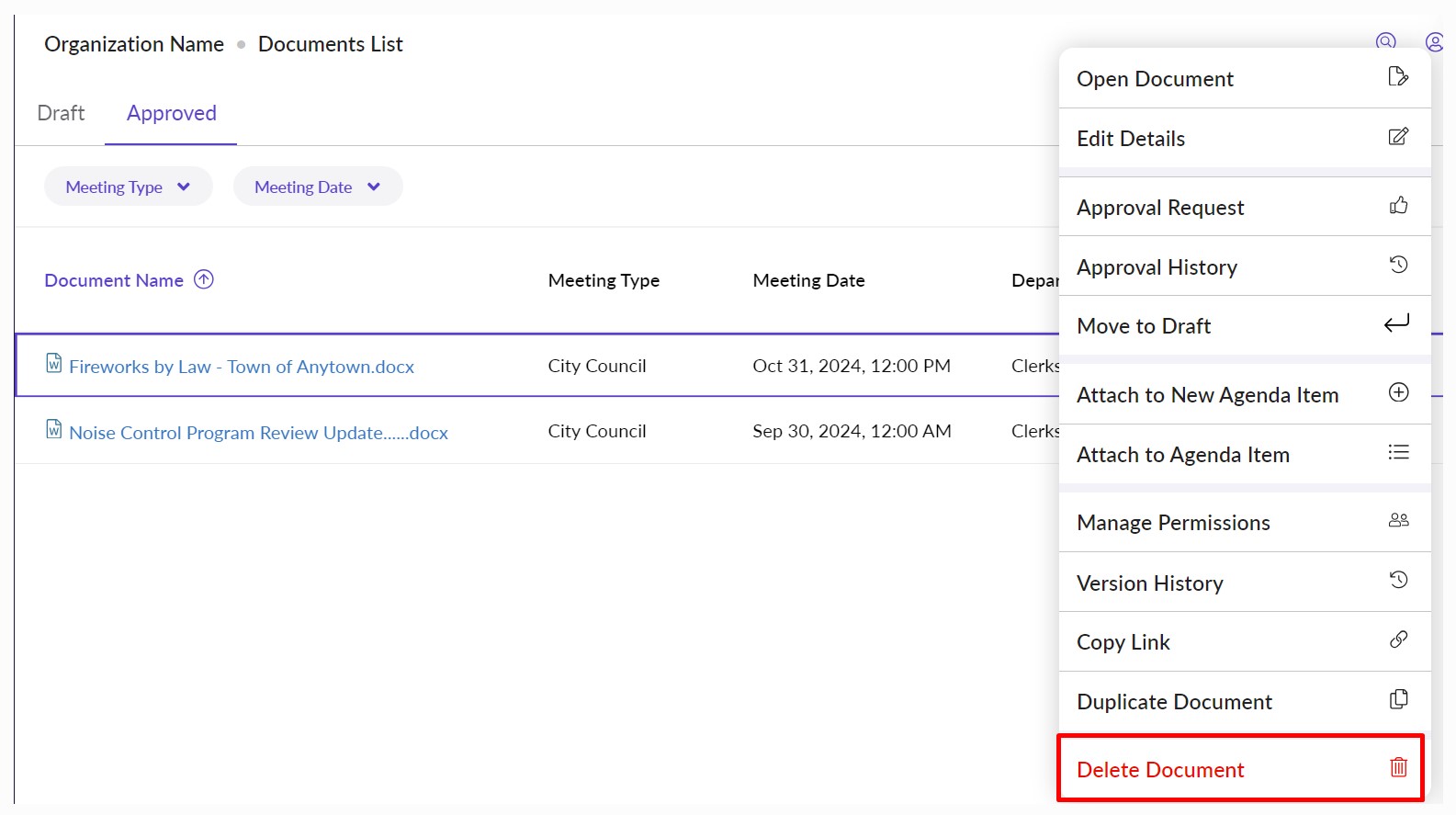
Task: Click the Word file icon for Fireworks by Law
Action: [x=54, y=364]
